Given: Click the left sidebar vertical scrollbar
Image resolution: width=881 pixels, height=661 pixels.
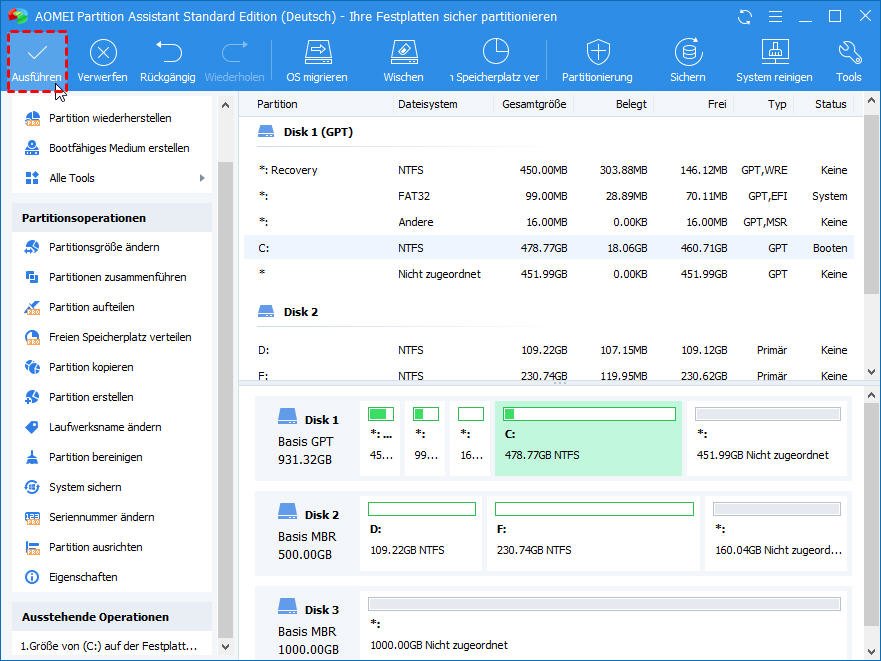Looking at the screenshot, I should (x=226, y=400).
